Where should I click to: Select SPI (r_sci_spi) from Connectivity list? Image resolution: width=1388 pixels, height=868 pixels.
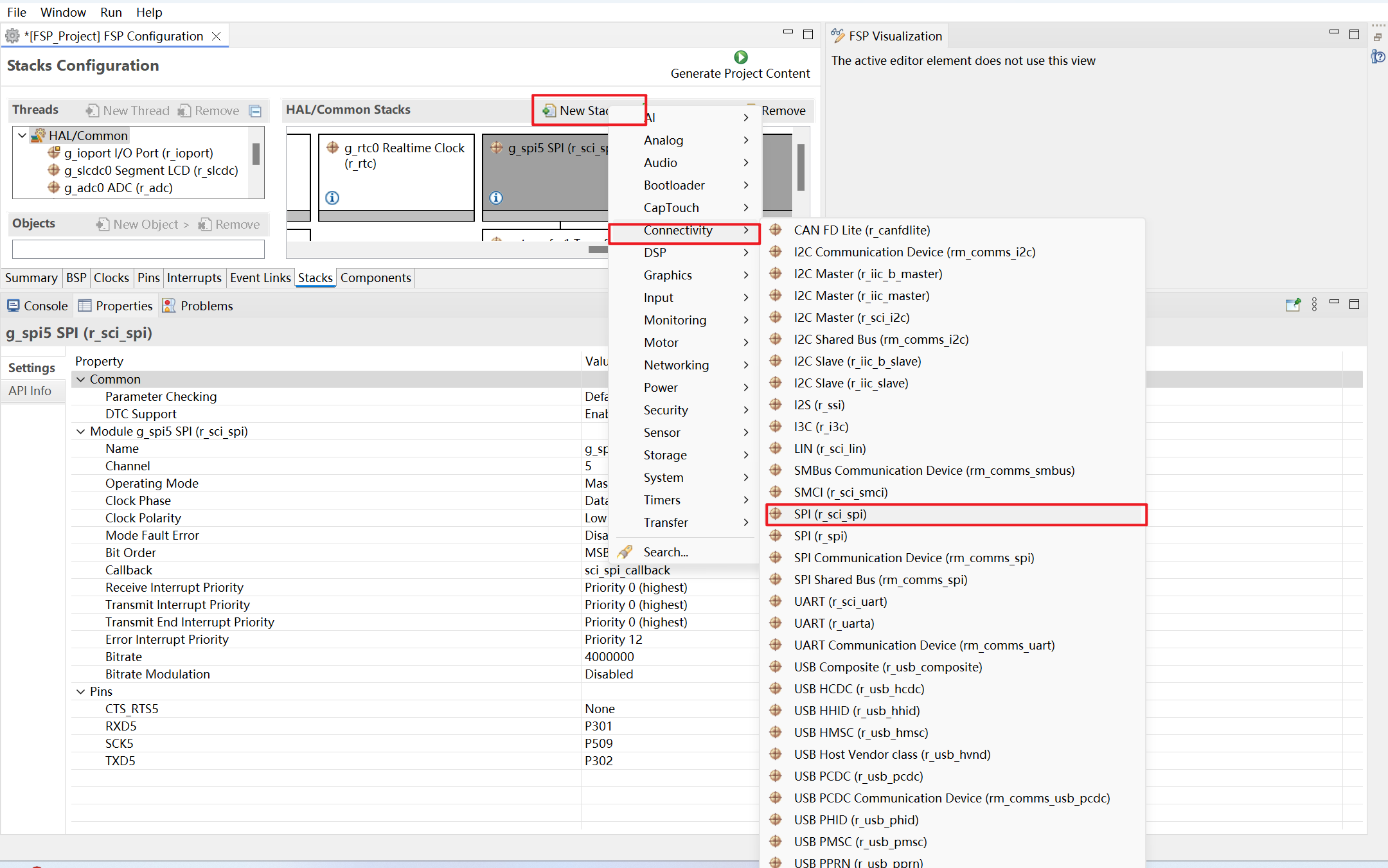click(956, 514)
